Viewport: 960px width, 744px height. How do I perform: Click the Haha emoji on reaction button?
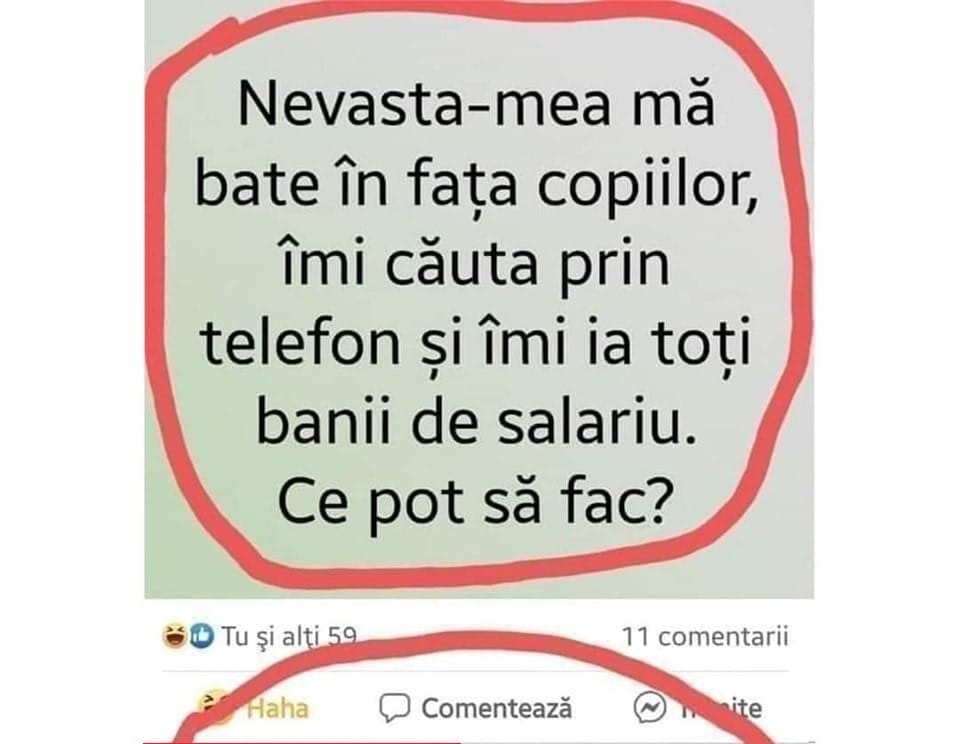click(x=216, y=707)
